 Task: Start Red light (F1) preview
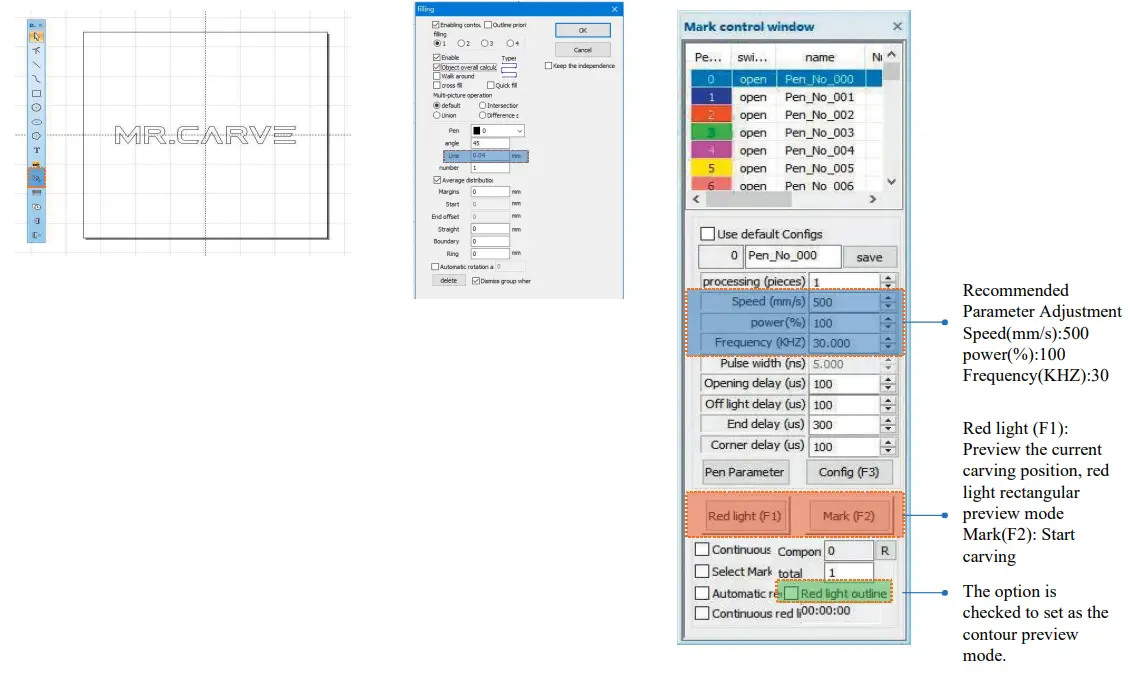coord(744,516)
